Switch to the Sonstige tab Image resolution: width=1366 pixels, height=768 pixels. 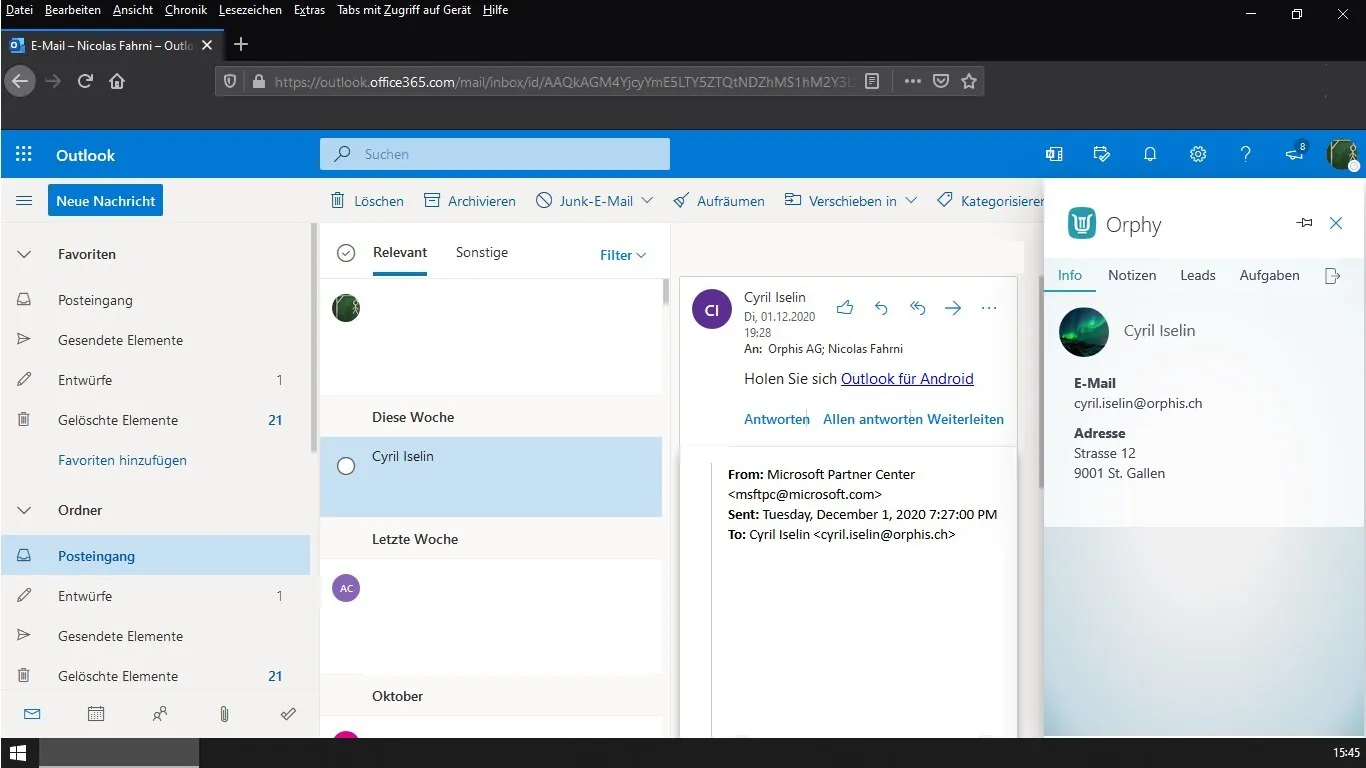pyautogui.click(x=482, y=253)
